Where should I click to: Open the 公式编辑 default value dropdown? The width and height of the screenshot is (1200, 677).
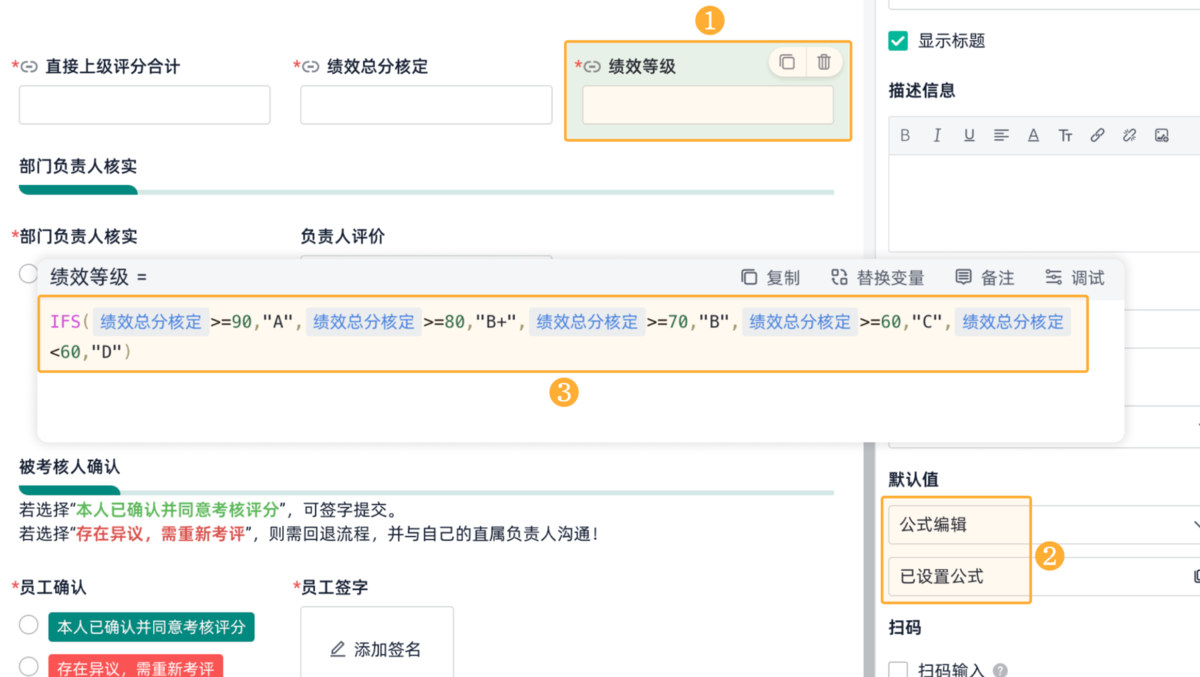(1040, 524)
